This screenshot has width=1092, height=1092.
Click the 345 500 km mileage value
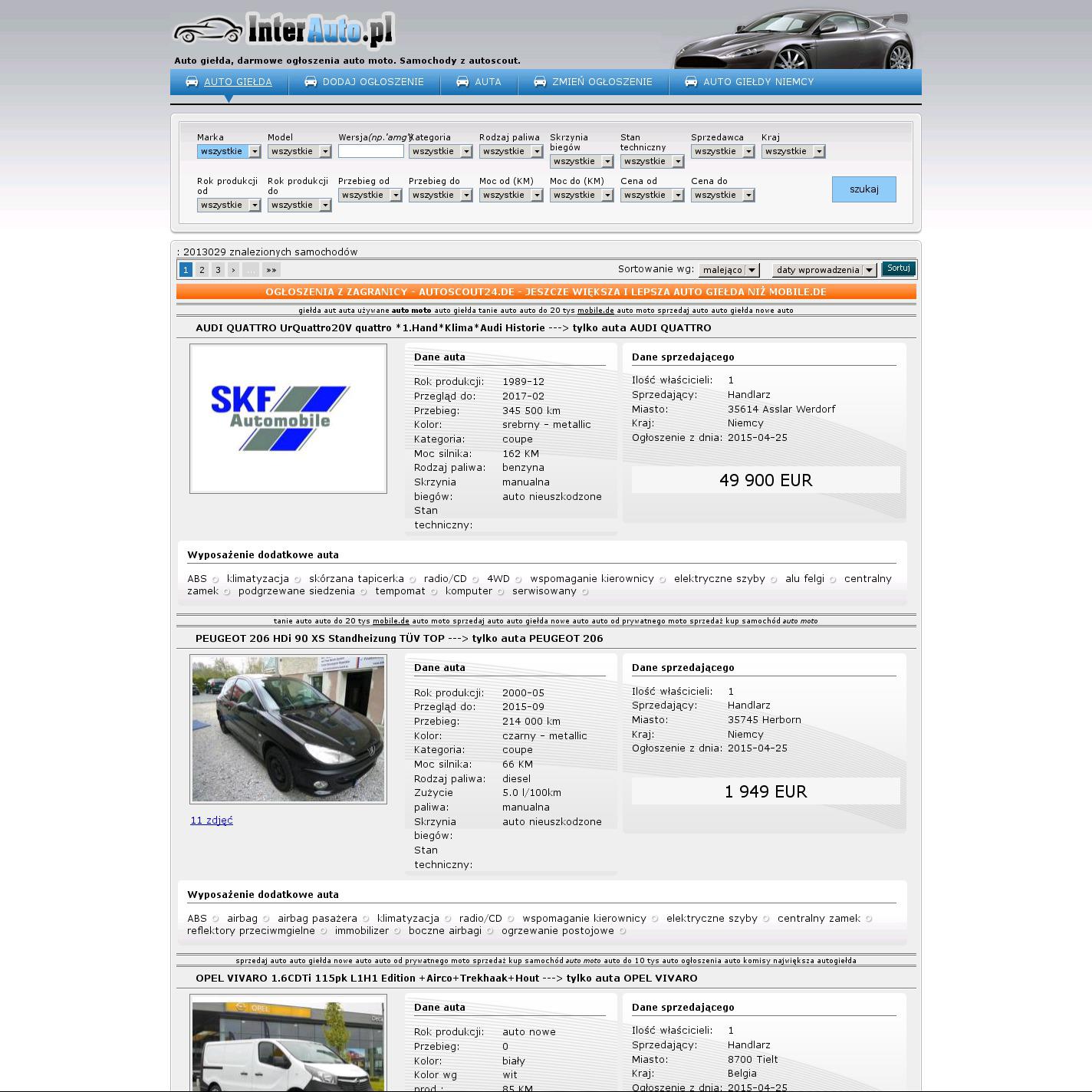coord(531,411)
